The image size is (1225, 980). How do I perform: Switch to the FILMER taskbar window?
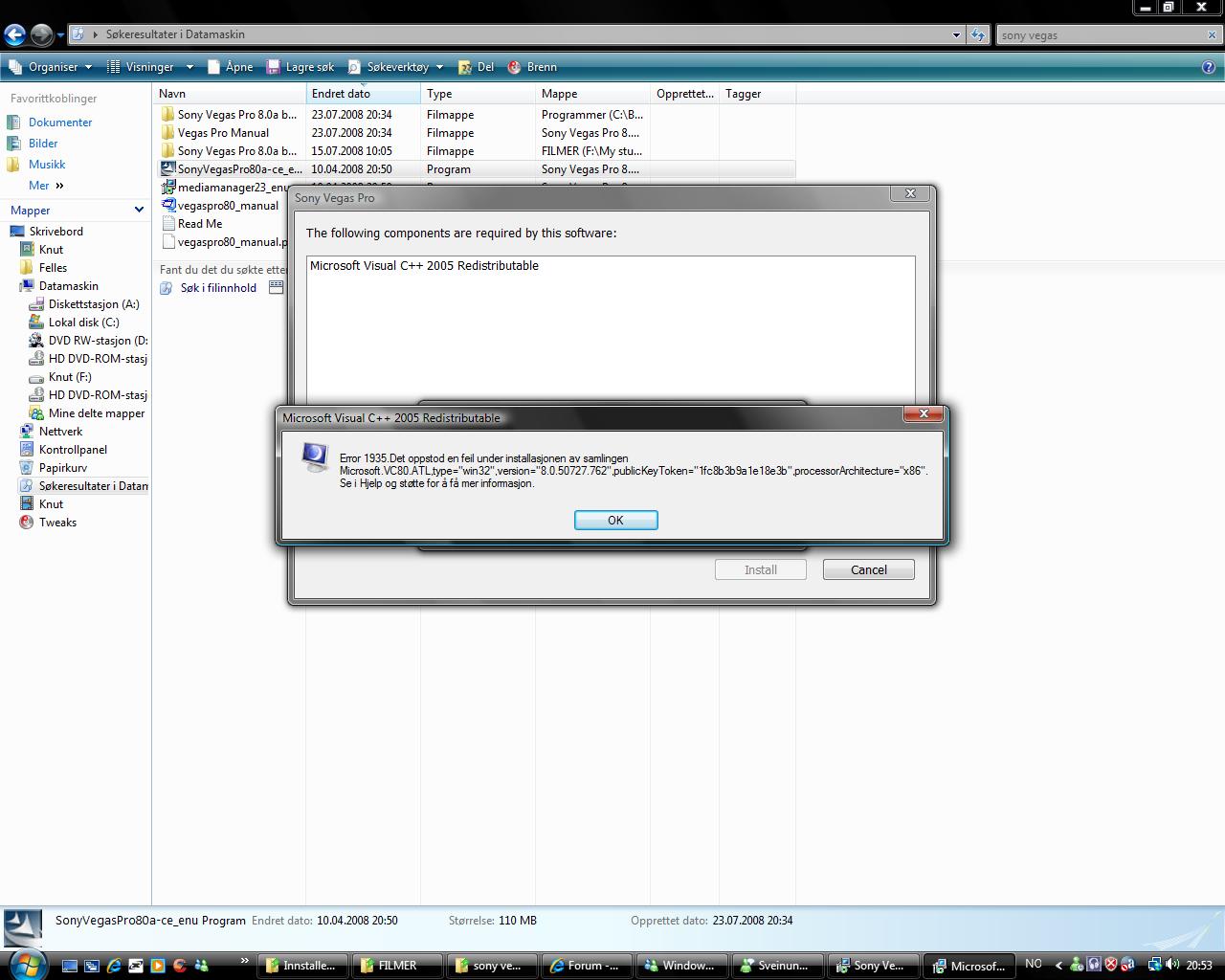coord(398,966)
